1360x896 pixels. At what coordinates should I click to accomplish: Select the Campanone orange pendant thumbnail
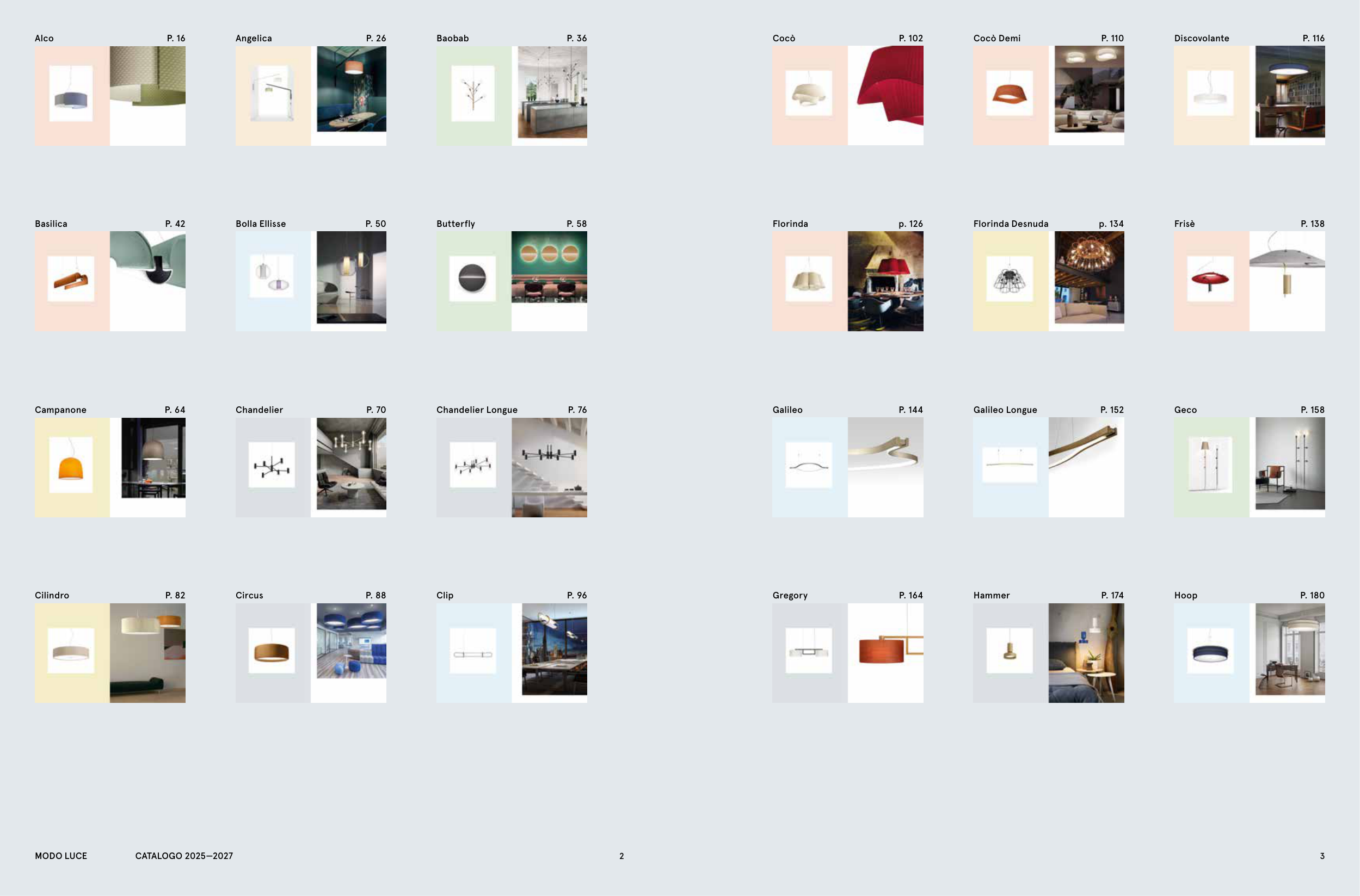[71, 465]
